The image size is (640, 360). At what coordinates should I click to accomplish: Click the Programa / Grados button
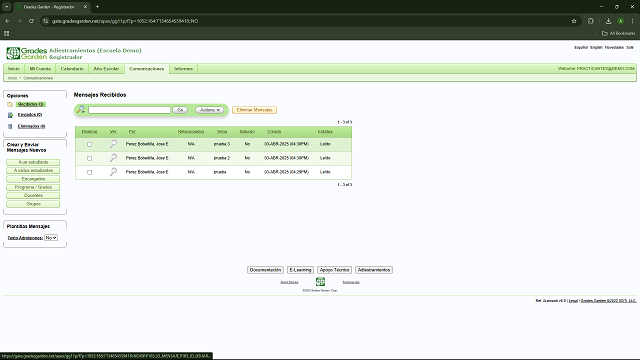[x=33, y=187]
